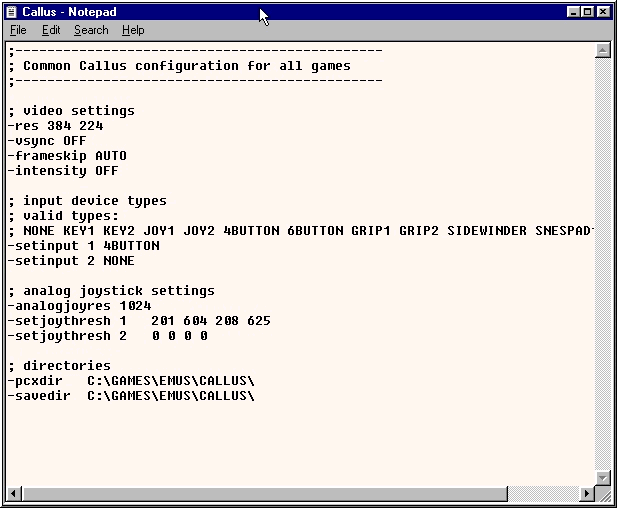Click the '; video settings' comment line
Image resolution: width=617 pixels, height=508 pixels.
[71, 111]
